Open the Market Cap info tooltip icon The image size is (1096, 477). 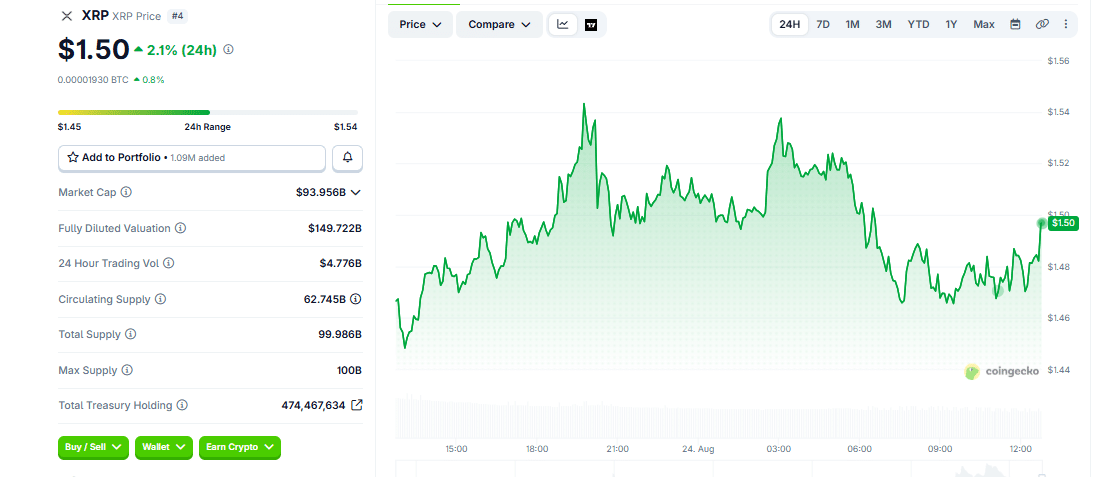(x=127, y=192)
